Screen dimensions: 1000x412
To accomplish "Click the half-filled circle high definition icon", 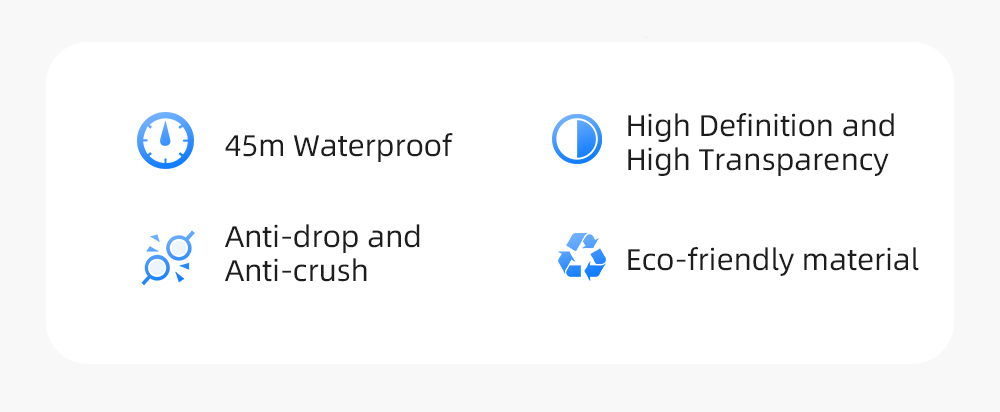I will coord(577,140).
